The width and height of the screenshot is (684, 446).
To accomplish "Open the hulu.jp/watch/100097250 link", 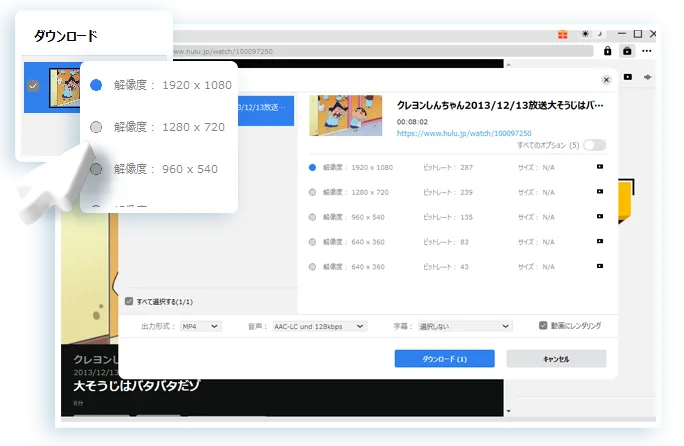I will [x=464, y=133].
